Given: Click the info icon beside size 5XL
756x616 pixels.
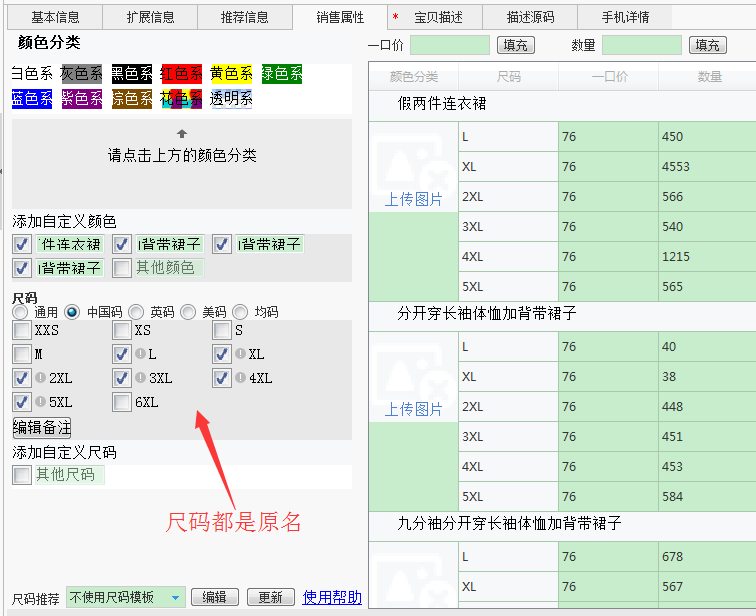Looking at the screenshot, I should [x=40, y=402].
